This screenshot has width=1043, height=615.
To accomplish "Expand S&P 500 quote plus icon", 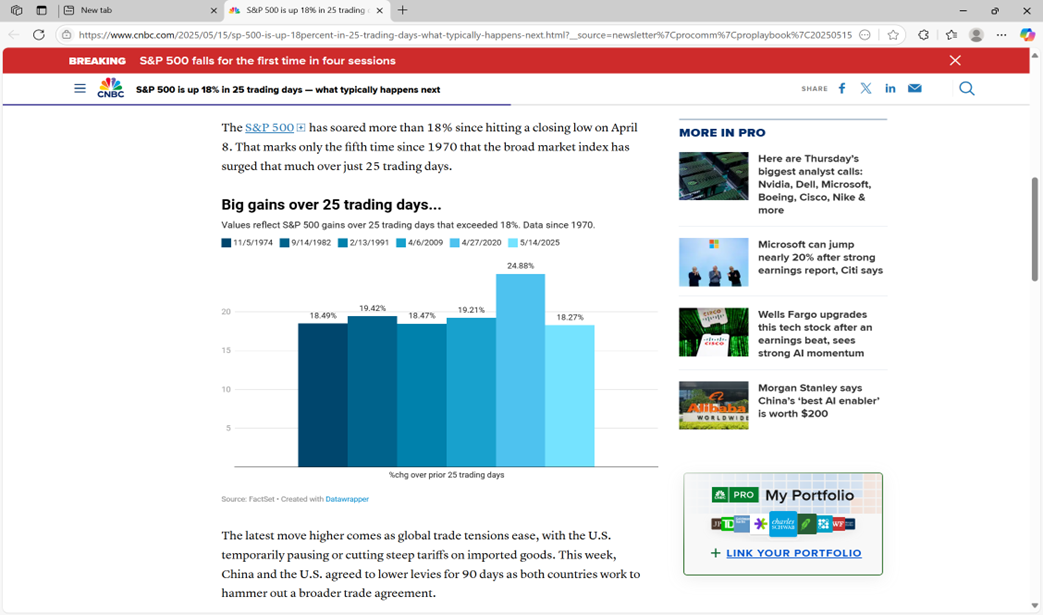I will tap(301, 128).
